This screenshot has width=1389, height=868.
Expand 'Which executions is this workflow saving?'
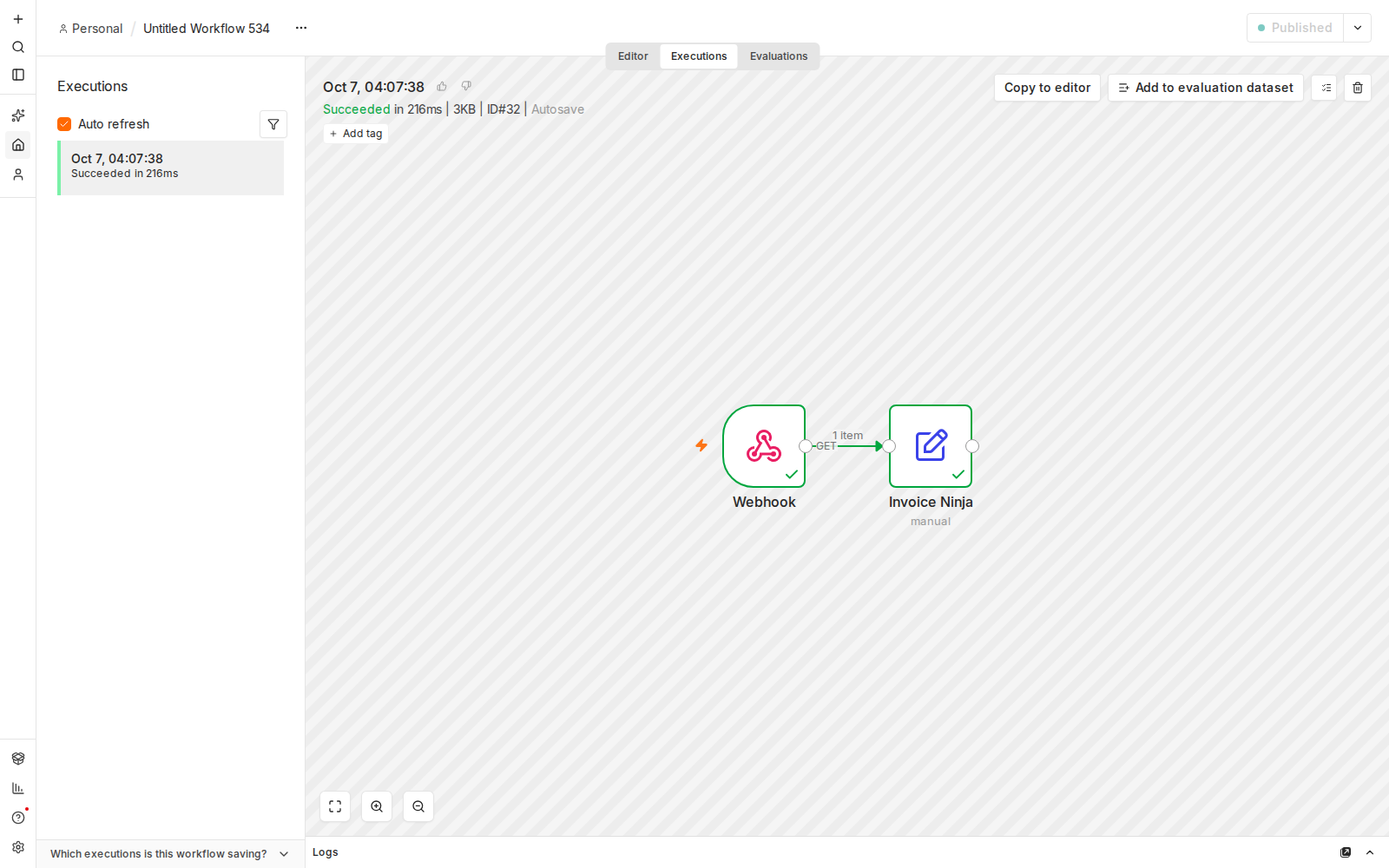(170, 854)
